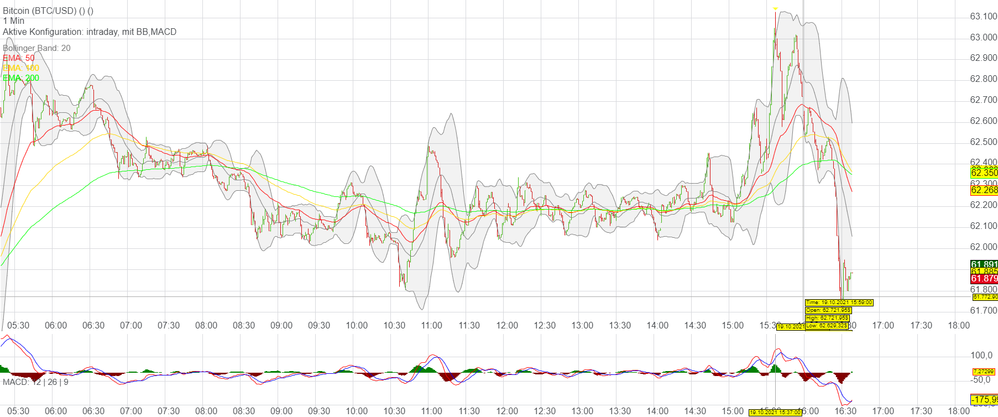Click the yellow Time: 19.10.2021 crosshair tooltip
Viewport: 998px width, 417px height.
click(838, 302)
